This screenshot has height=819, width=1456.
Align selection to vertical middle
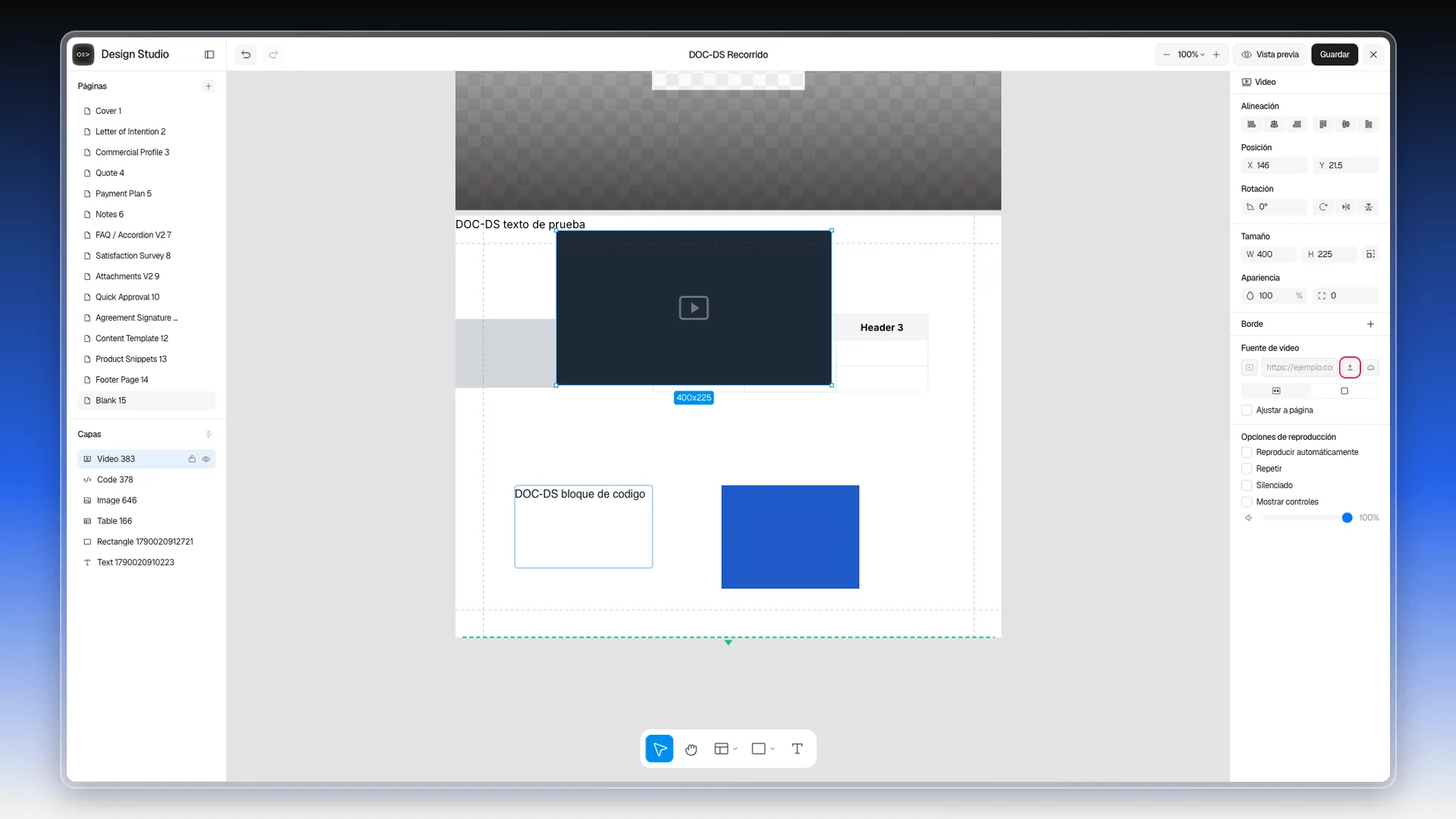point(1346,124)
